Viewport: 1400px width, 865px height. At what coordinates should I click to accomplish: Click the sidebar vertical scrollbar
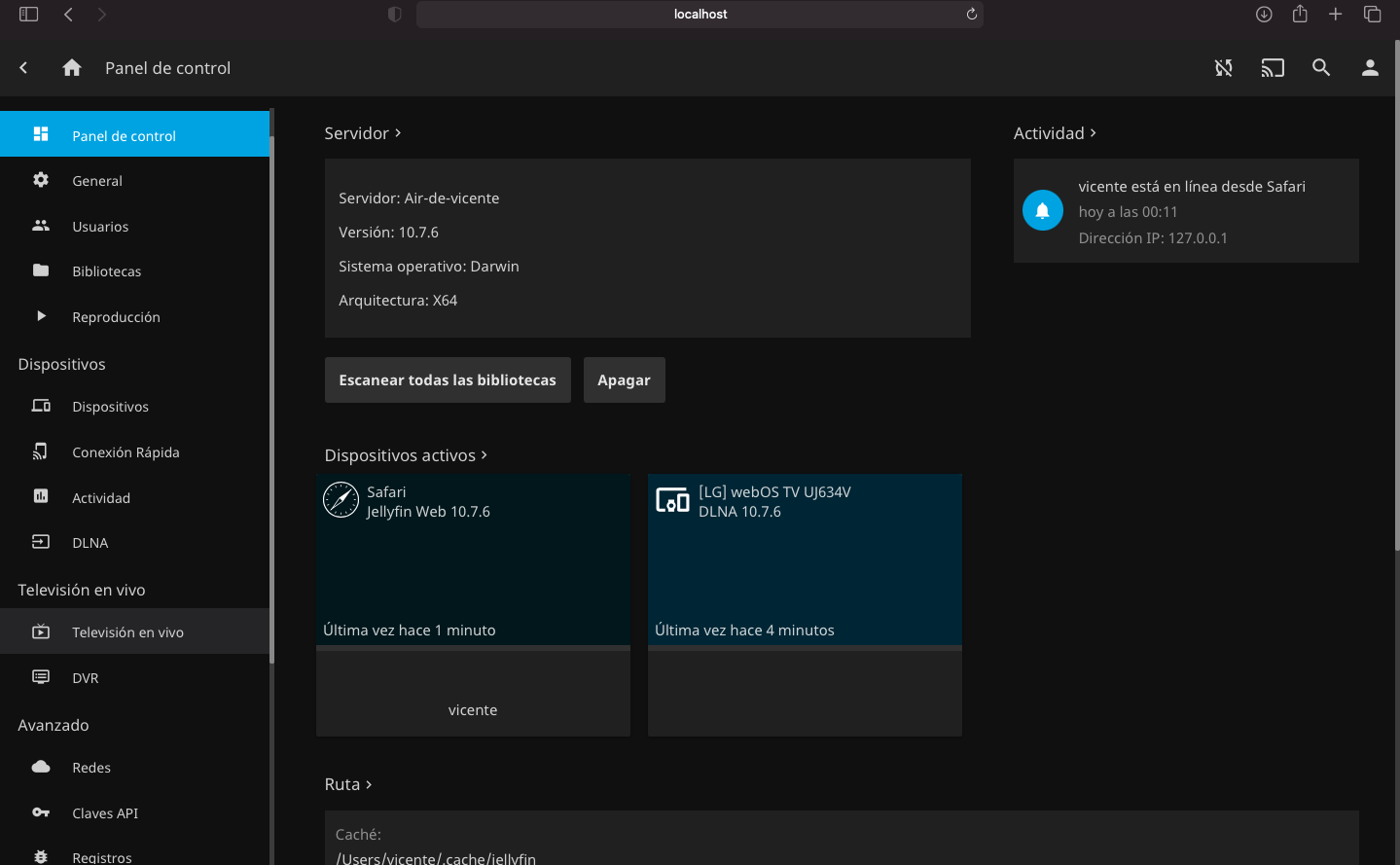pos(272,389)
